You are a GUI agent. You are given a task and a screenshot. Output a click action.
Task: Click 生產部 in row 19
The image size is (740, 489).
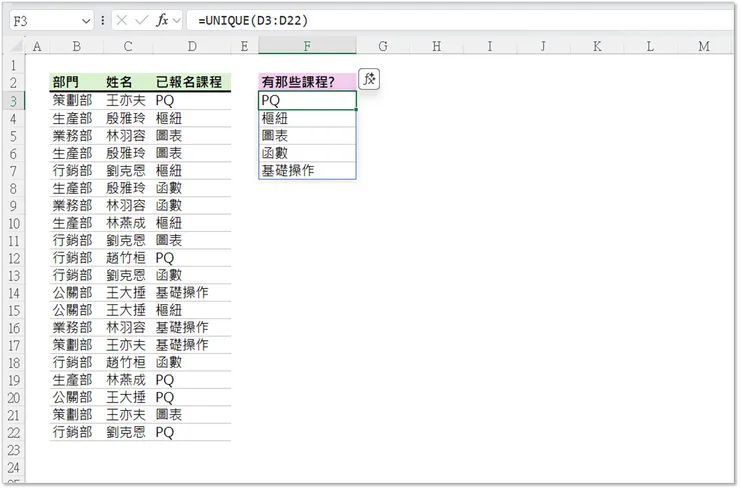pyautogui.click(x=72, y=380)
